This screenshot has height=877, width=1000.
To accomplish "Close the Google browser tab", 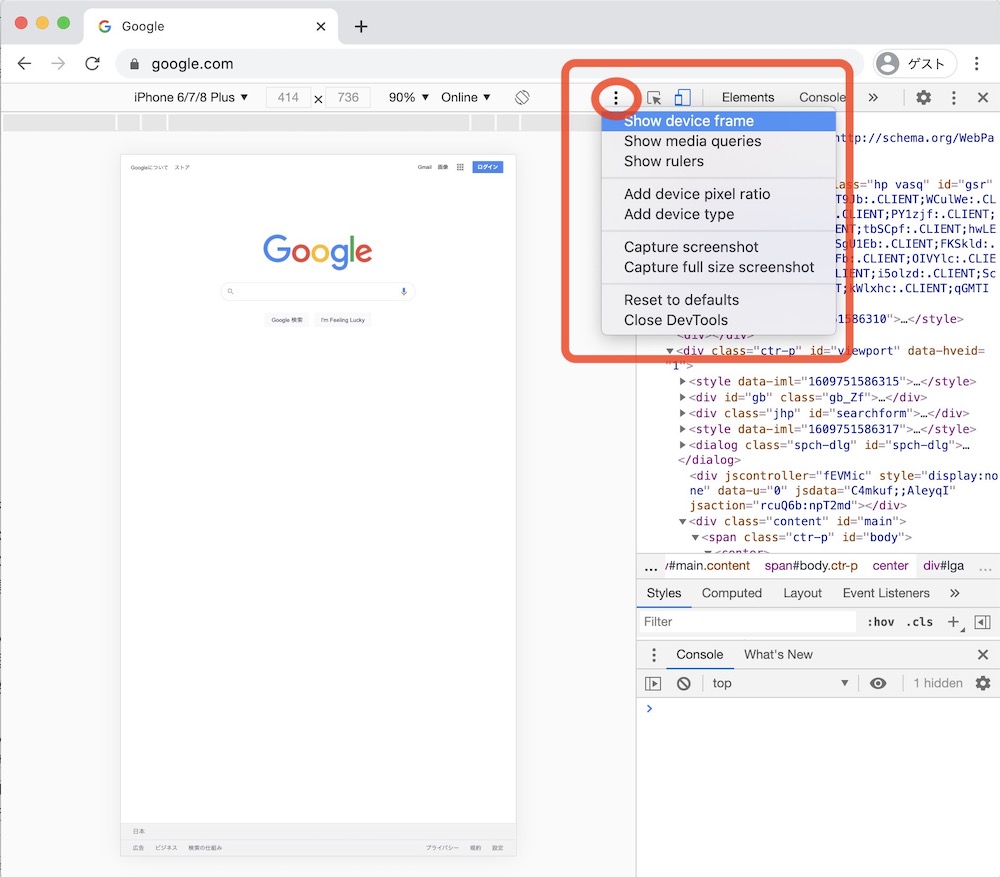I will (321, 26).
